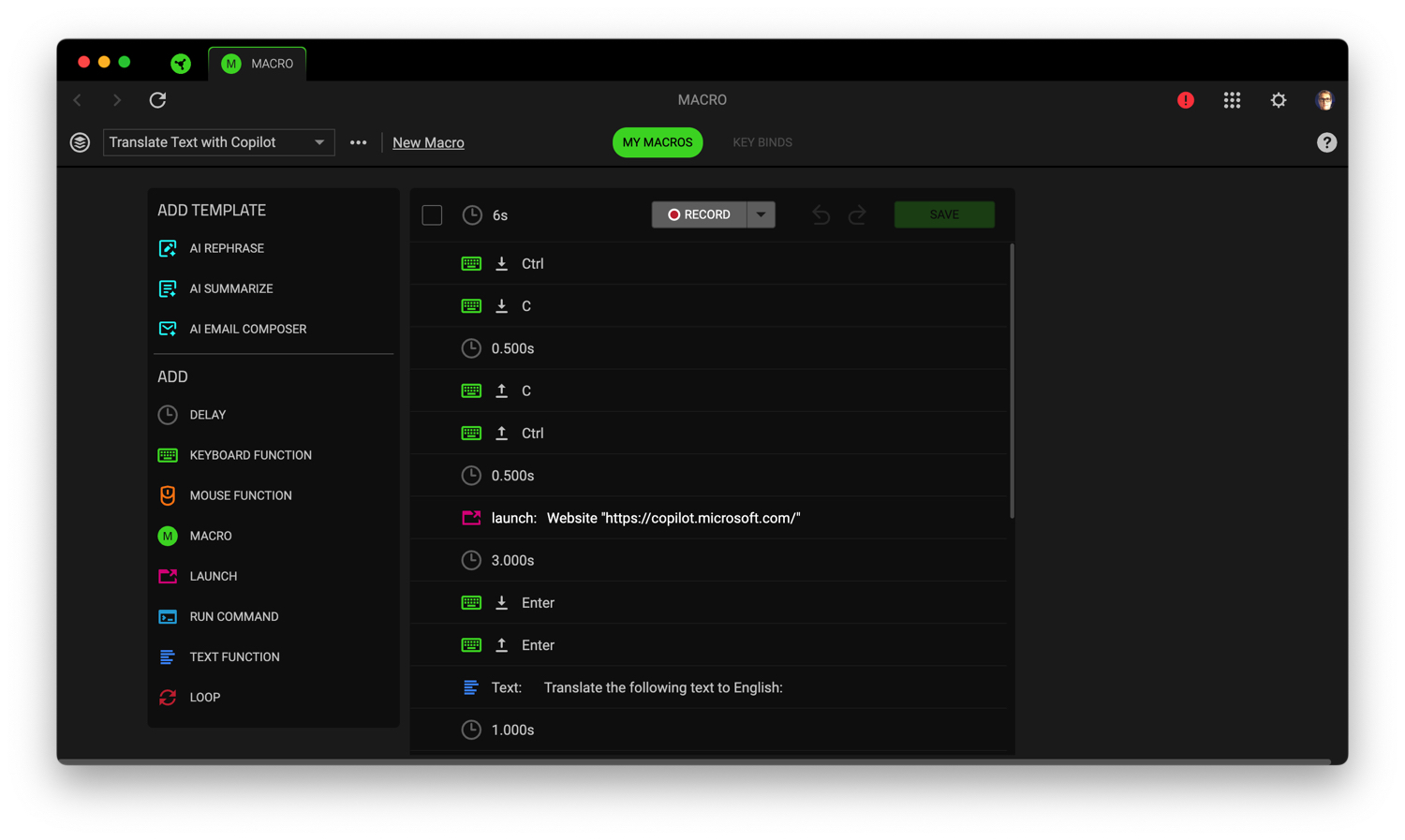Redo the last macro edit
Viewport: 1405px width, 840px height.
click(x=857, y=214)
